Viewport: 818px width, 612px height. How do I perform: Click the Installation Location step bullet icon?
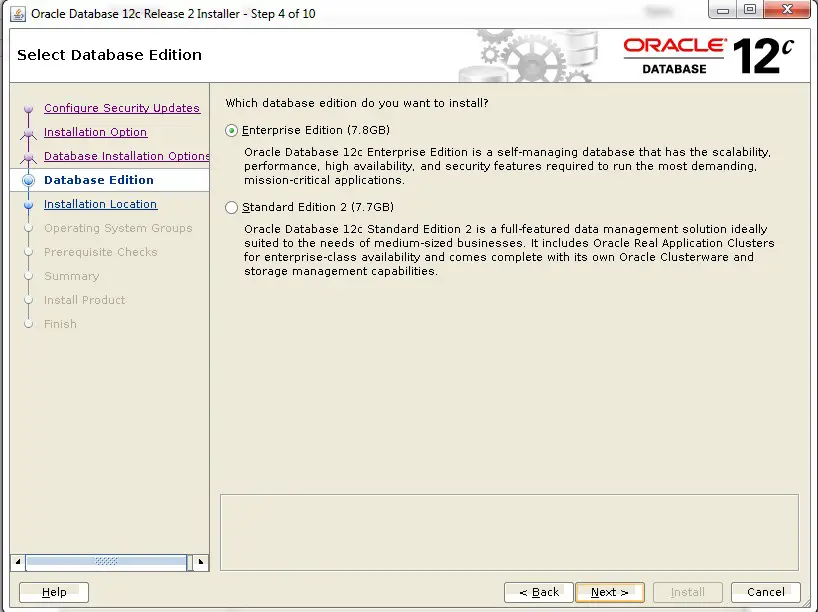click(x=29, y=205)
